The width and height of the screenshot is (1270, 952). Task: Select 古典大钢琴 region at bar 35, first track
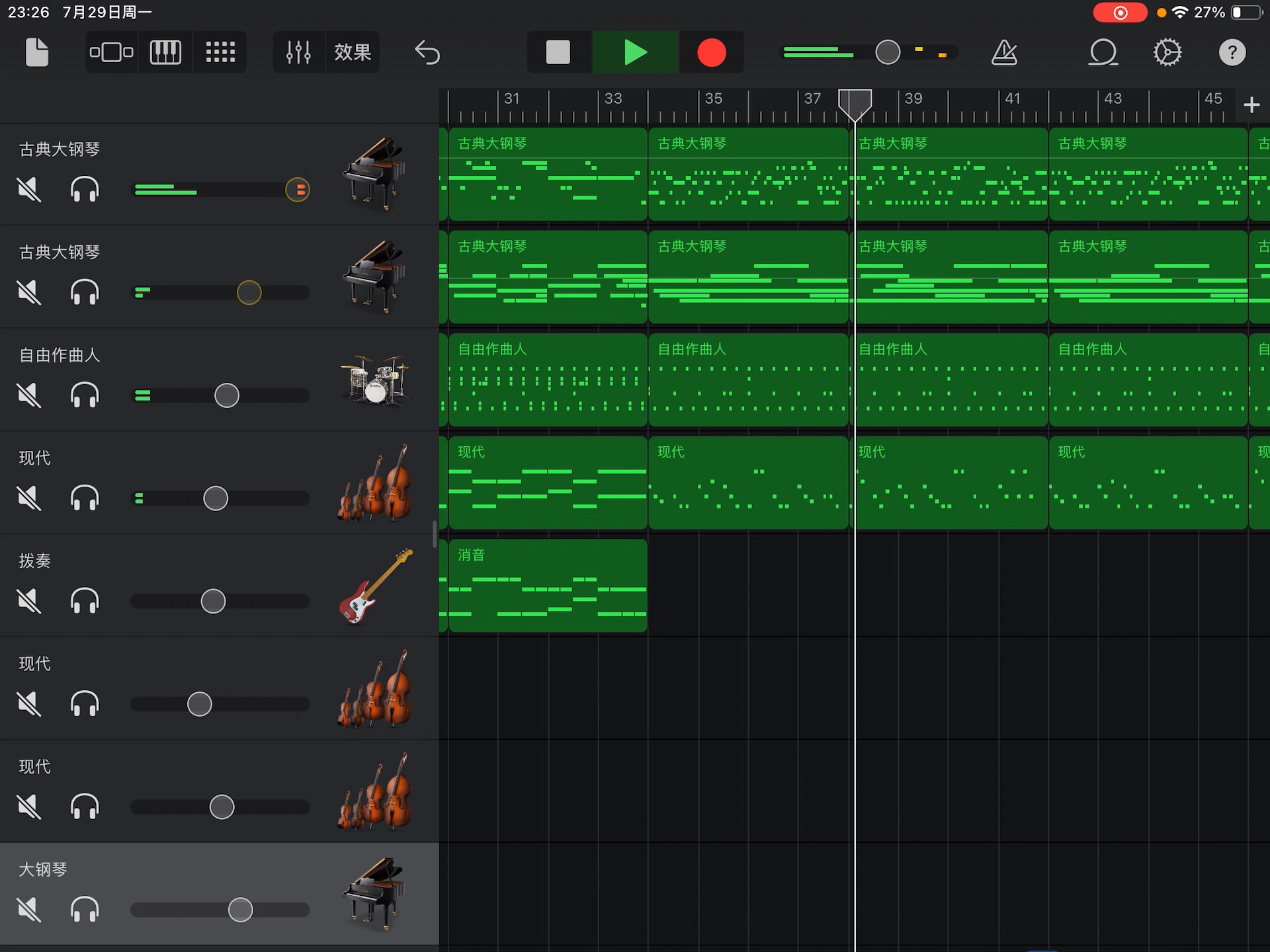point(748,174)
